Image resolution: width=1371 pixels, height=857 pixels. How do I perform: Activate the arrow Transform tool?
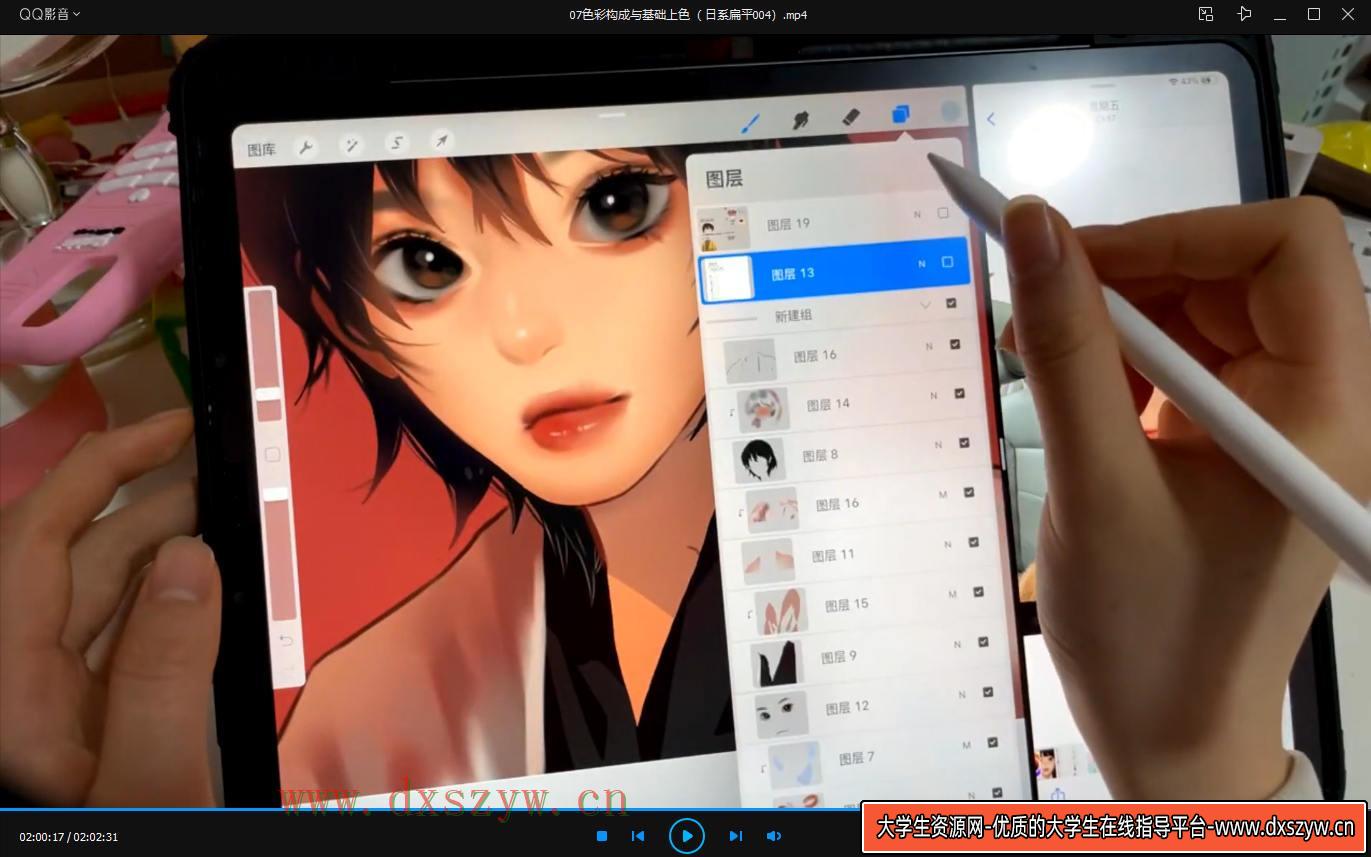[441, 140]
